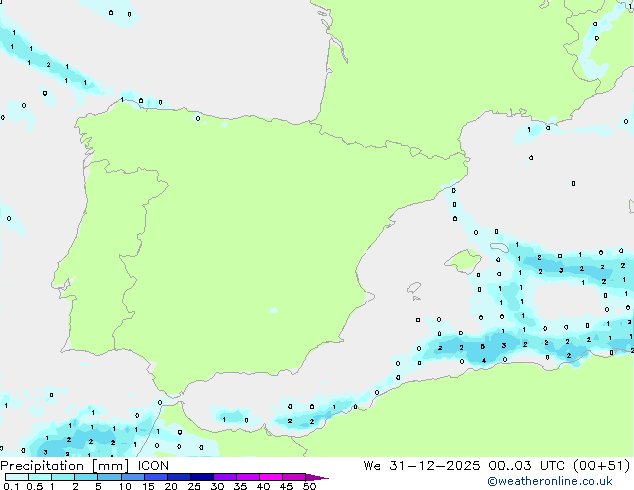Click the '[mm]' unit label
This screenshot has width=634, height=490.
point(110,466)
